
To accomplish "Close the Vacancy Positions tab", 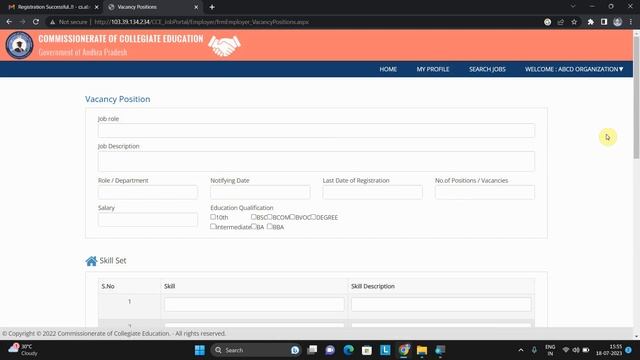I will click(196, 7).
